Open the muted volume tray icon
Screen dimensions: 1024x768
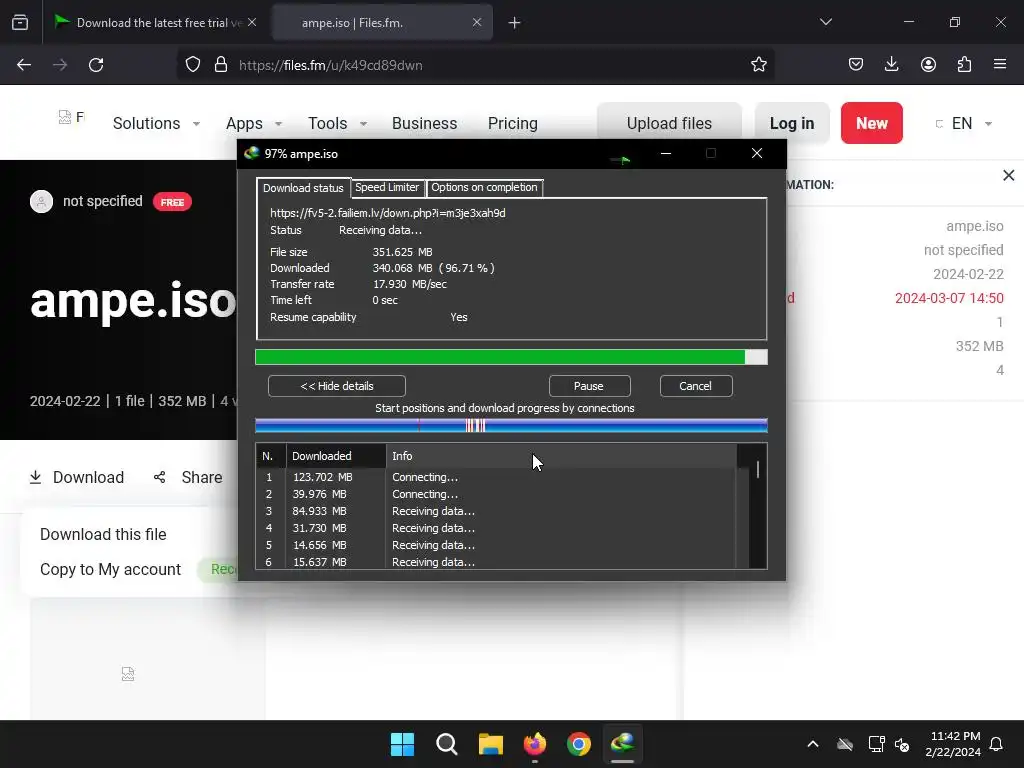click(x=902, y=744)
